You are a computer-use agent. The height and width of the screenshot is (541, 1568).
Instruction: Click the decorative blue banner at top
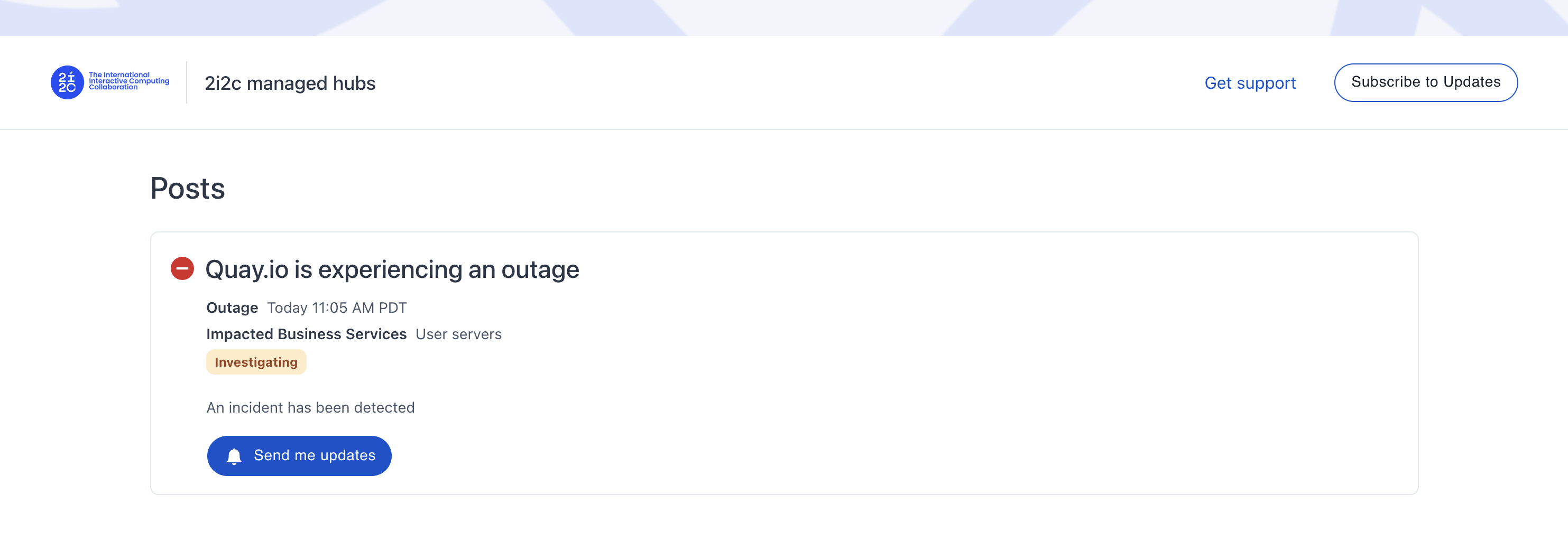[x=784, y=17]
